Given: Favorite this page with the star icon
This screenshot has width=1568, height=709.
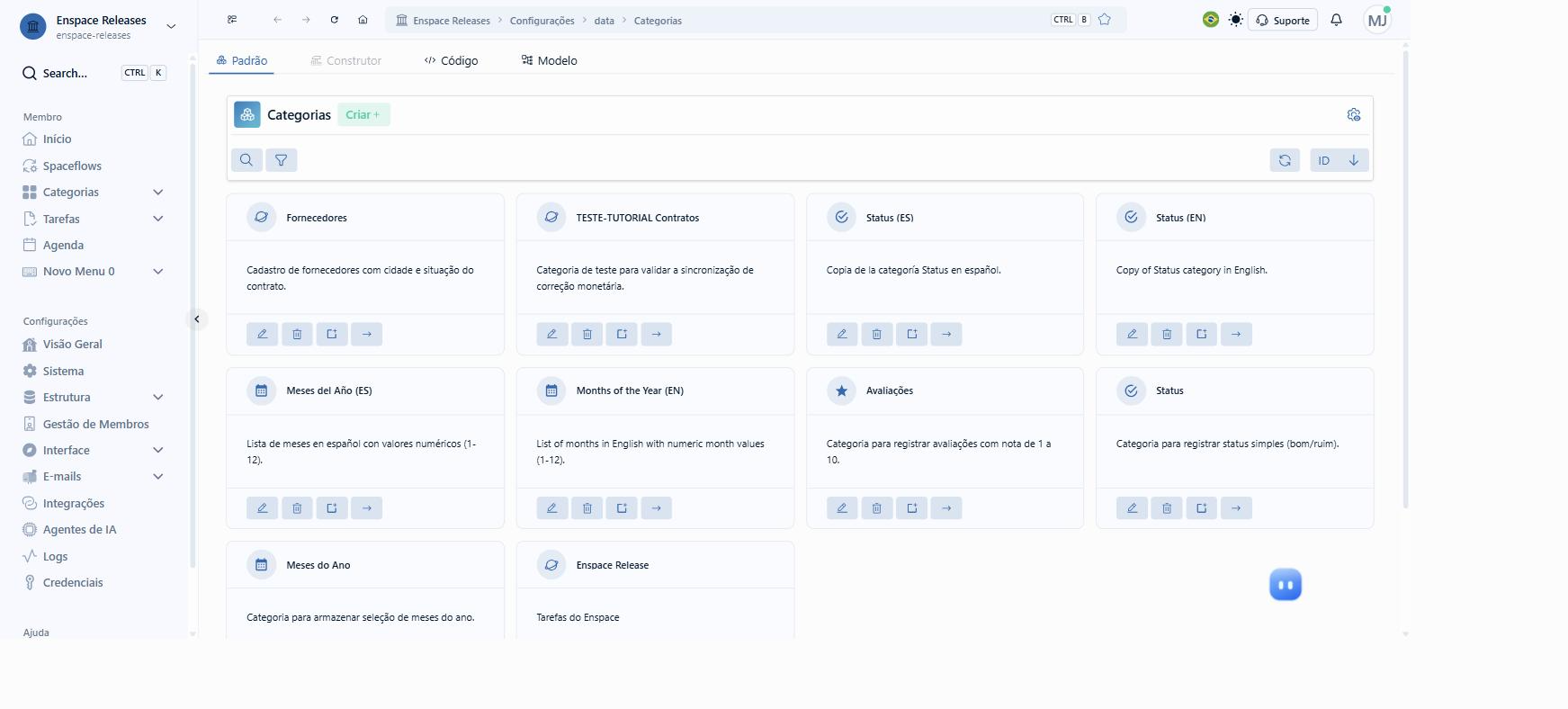Looking at the screenshot, I should (1105, 20).
